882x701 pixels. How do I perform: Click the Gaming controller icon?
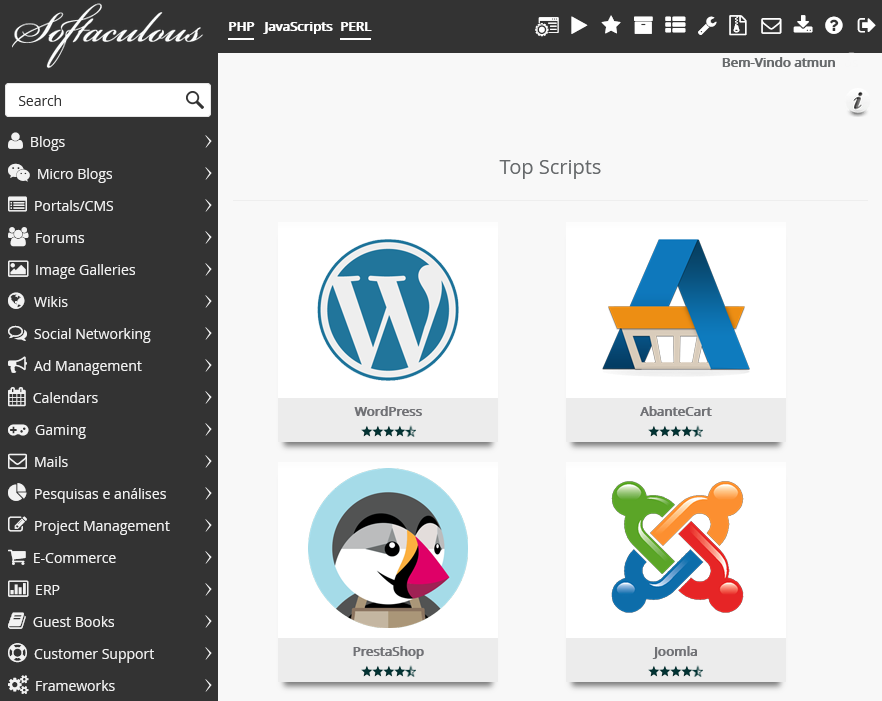[18, 430]
